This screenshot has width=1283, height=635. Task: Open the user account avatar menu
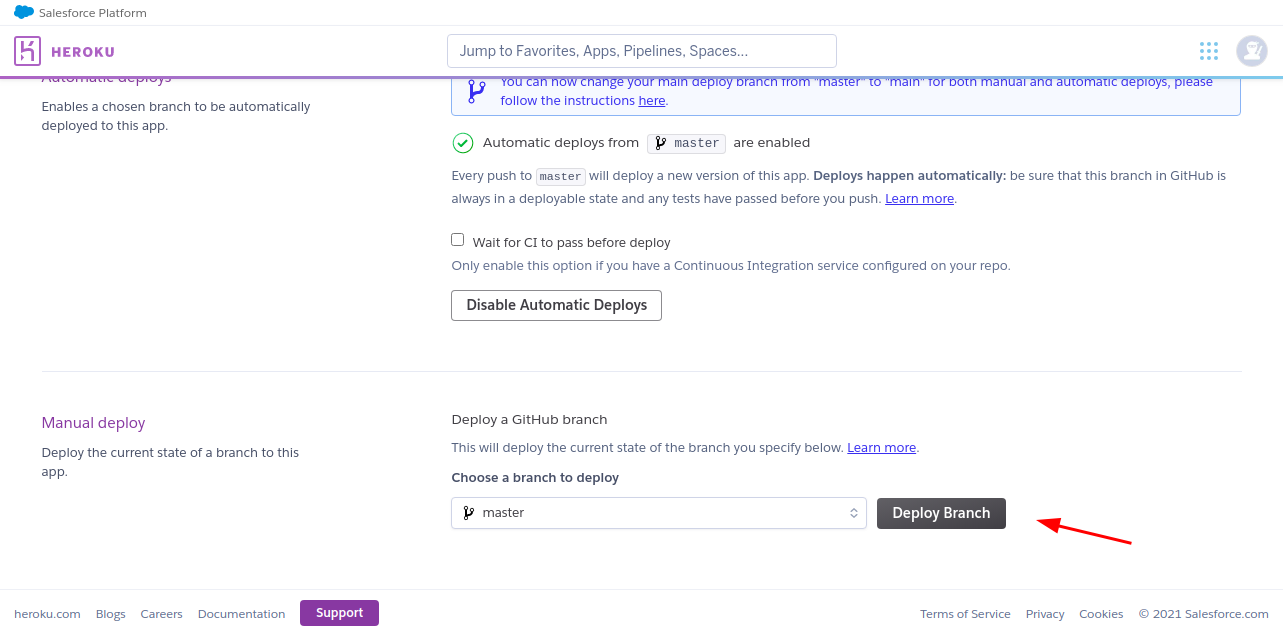[1251, 51]
